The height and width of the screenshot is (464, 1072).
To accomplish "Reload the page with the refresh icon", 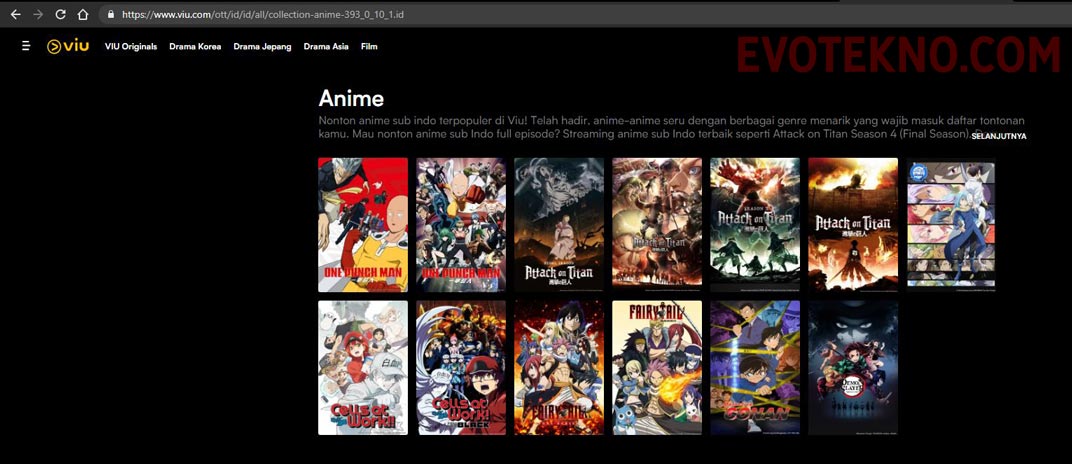I will click(60, 14).
